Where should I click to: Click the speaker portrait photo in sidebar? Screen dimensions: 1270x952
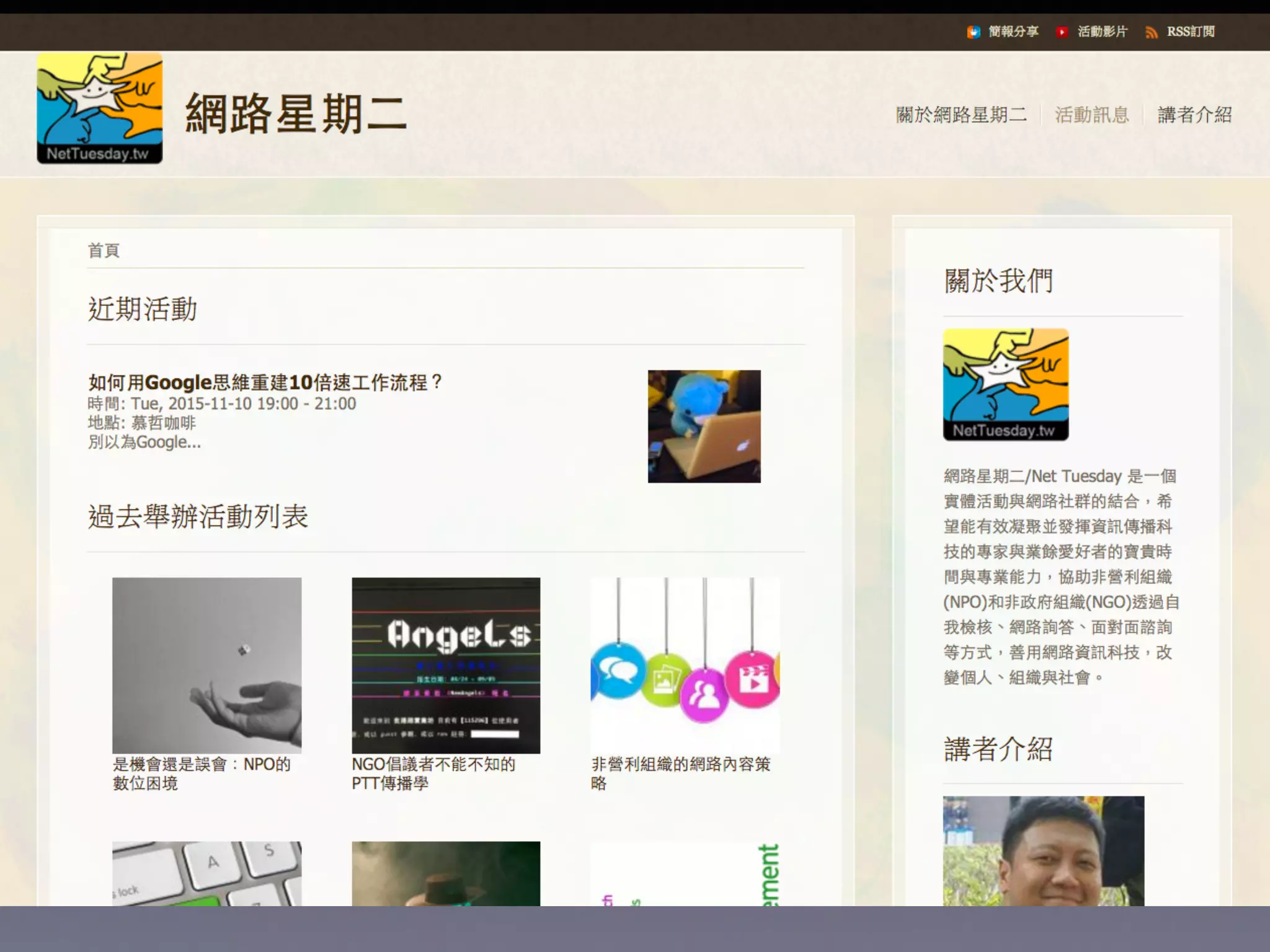[x=1044, y=851]
